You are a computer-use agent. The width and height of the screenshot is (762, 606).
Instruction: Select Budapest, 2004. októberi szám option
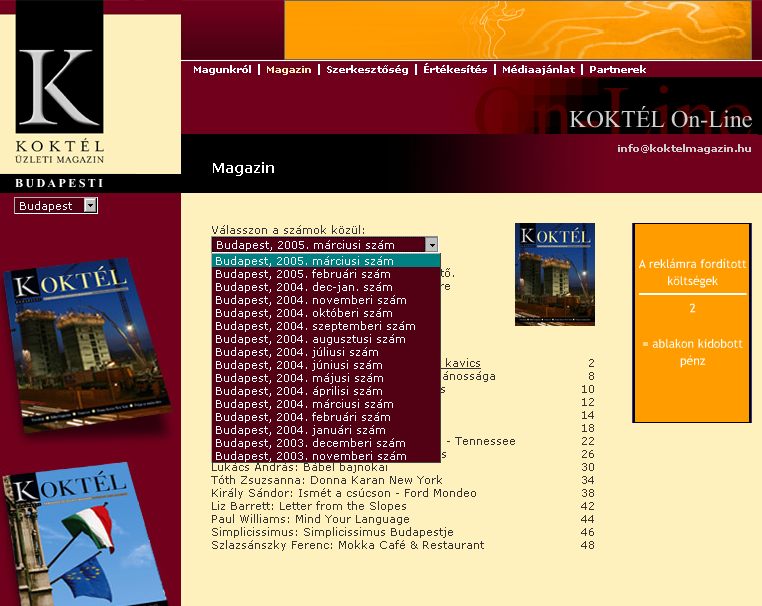coord(326,313)
